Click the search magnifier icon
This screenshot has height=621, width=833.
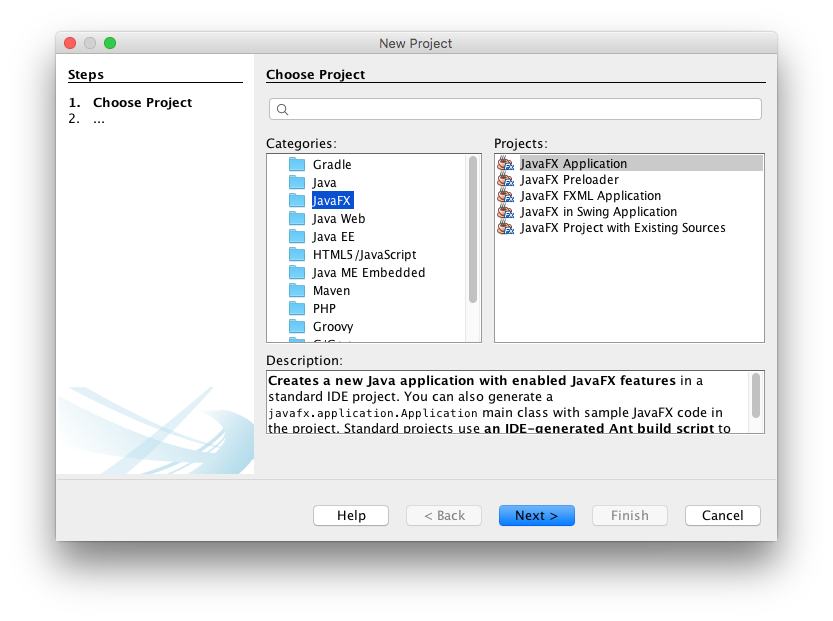282,110
